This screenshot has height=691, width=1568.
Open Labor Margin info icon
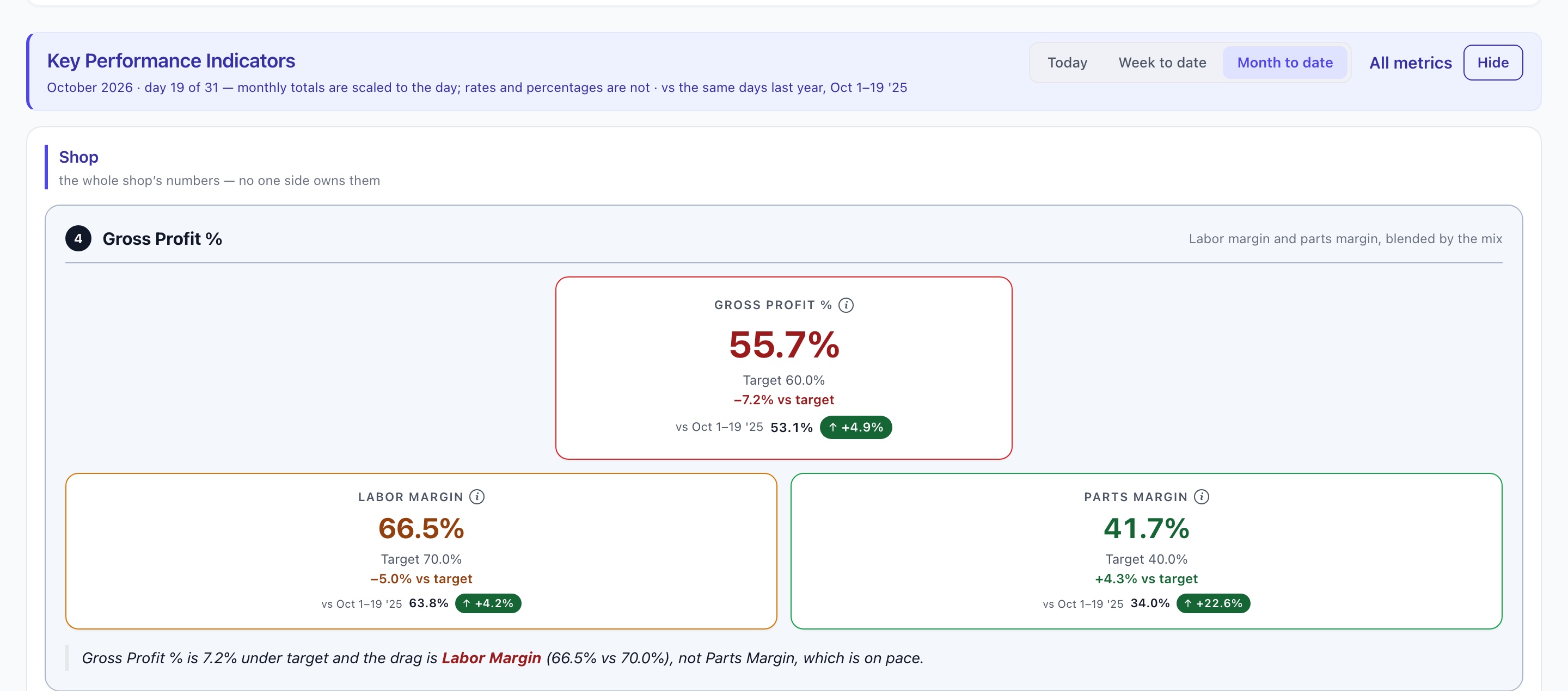pyautogui.click(x=476, y=497)
